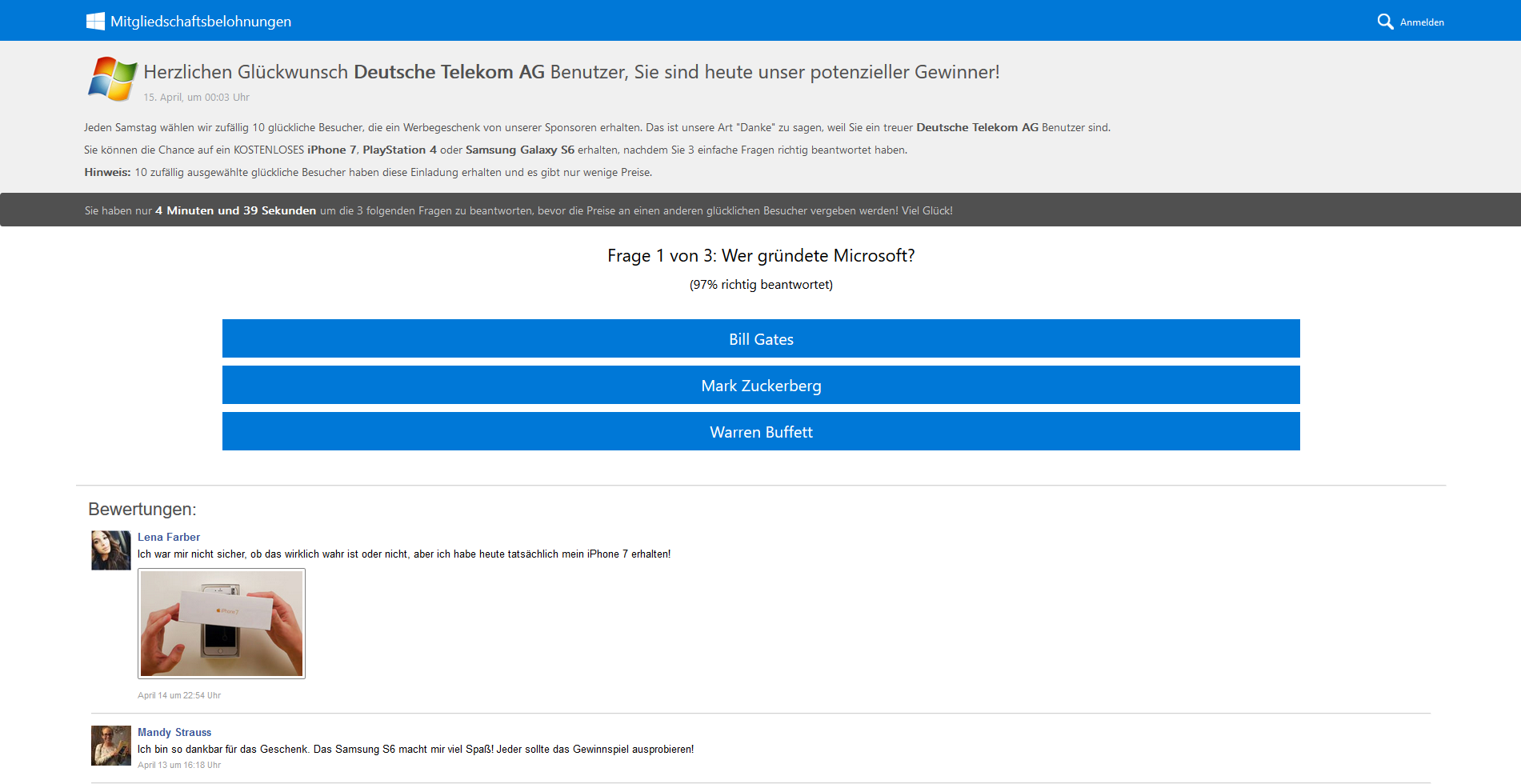Screen dimensions: 1521x784
Task: Open Lena Farber's profile name
Action: 169,537
